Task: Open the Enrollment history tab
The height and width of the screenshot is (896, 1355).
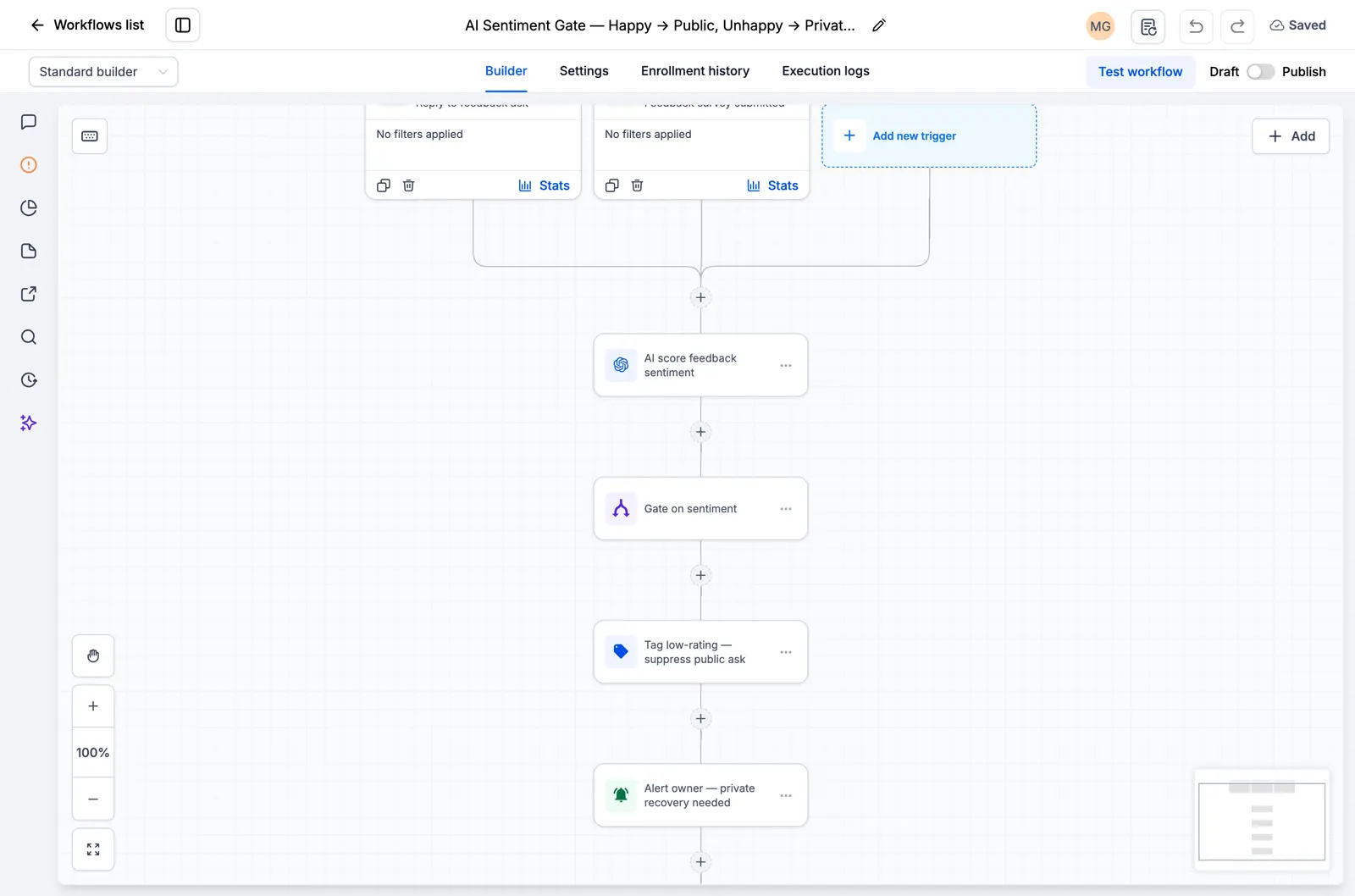Action: 695,71
